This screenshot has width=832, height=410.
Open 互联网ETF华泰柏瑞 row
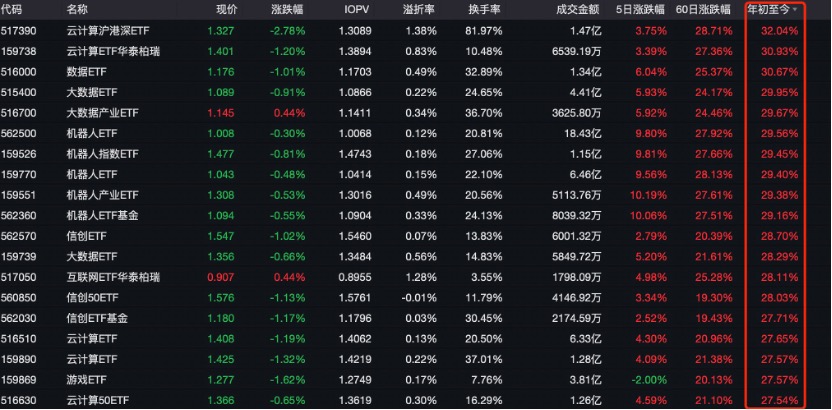[416, 277]
